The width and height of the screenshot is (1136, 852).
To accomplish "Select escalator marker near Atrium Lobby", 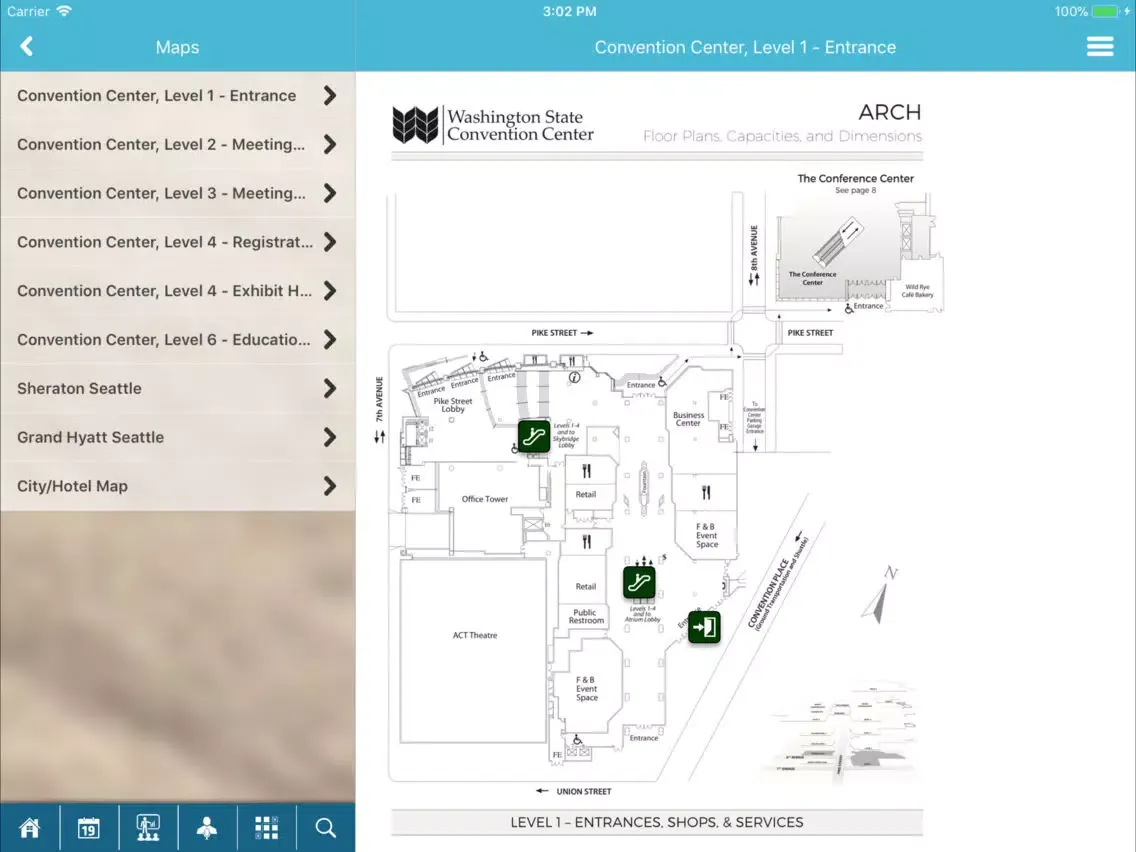I will 639,582.
